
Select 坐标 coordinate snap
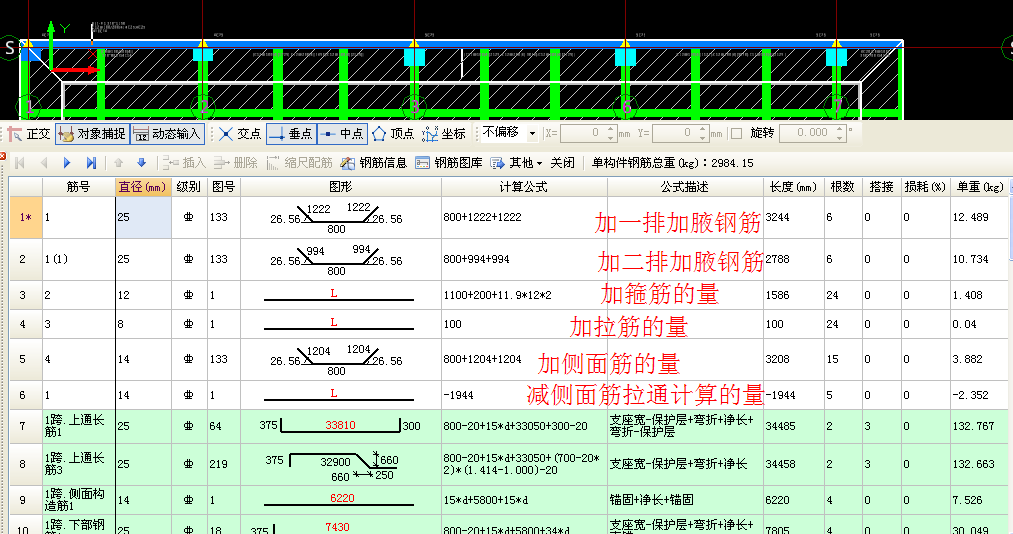(x=444, y=134)
